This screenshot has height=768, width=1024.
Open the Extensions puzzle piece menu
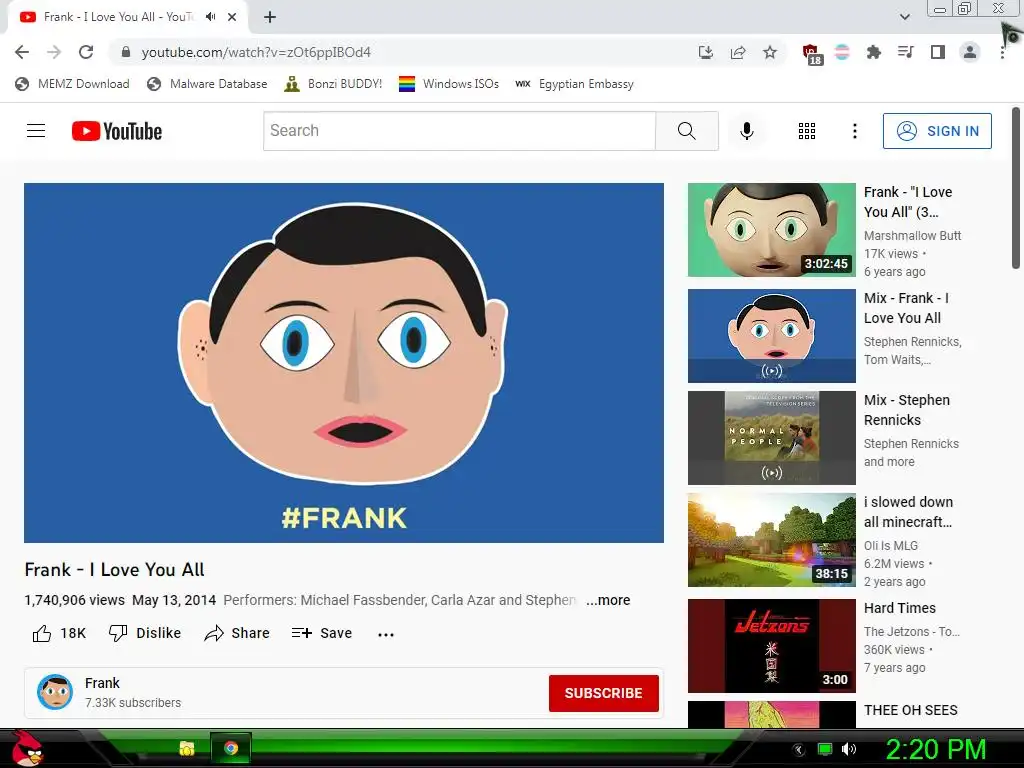click(874, 52)
